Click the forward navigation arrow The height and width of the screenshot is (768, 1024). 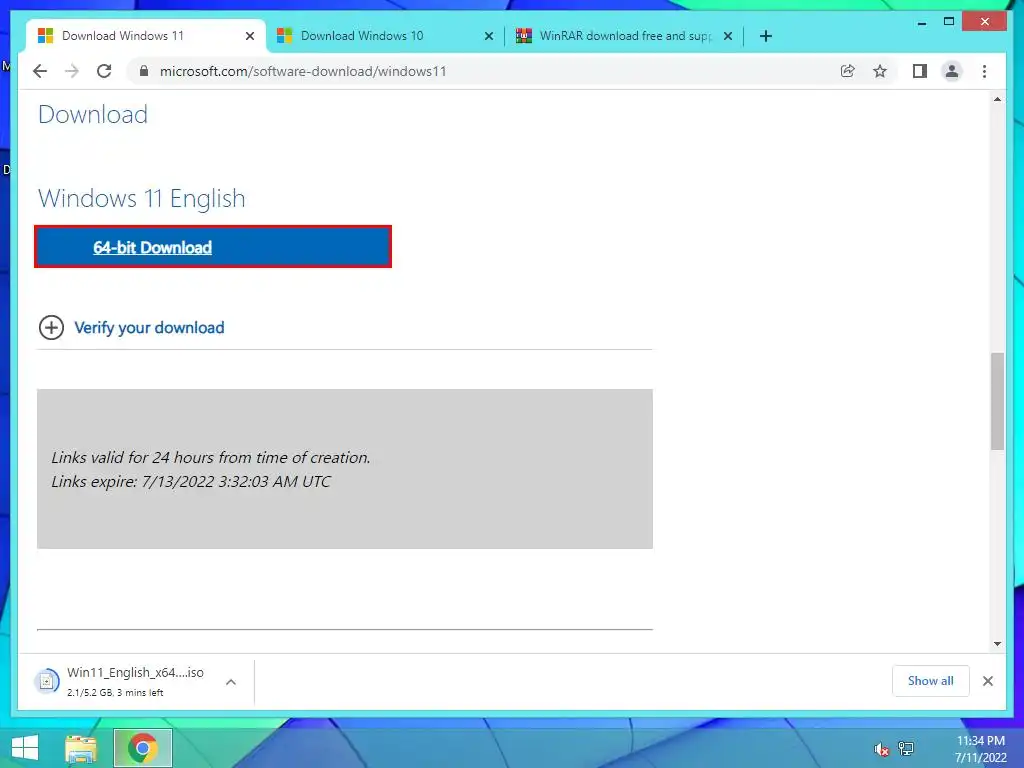click(x=72, y=71)
